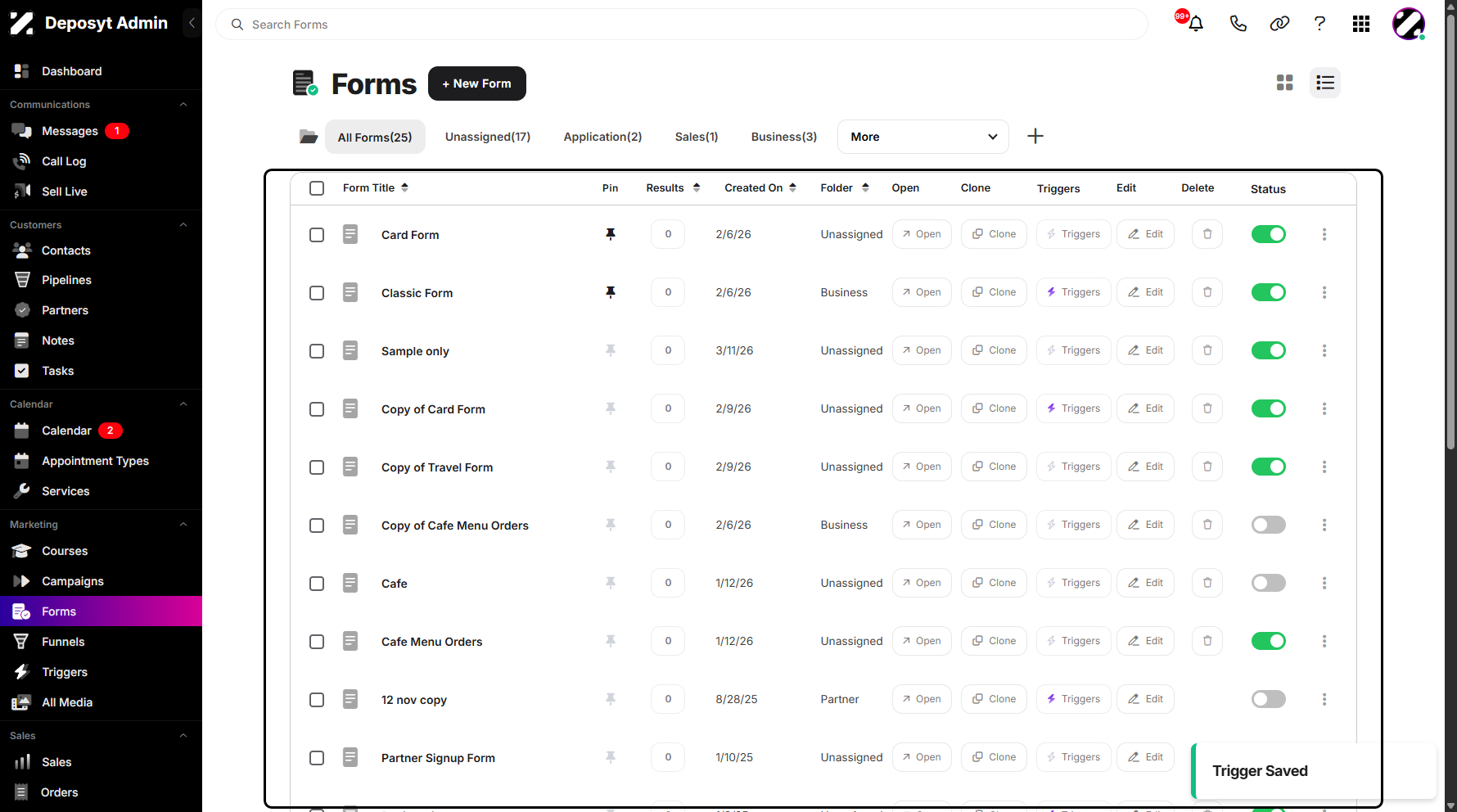
Task: Click the phone dialer icon
Action: [x=1238, y=24]
